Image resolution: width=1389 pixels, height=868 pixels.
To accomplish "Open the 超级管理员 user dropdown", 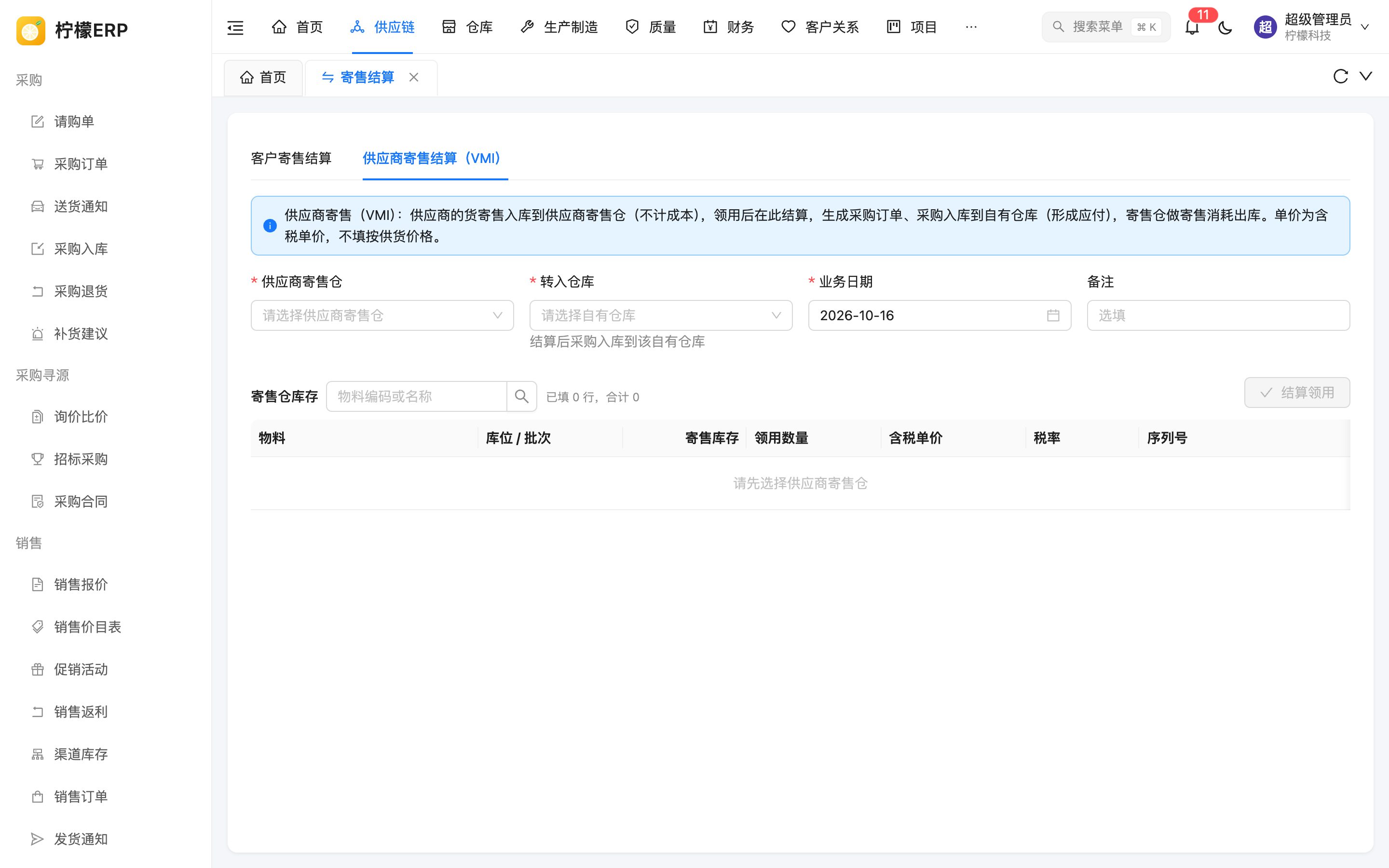I will pyautogui.click(x=1312, y=27).
